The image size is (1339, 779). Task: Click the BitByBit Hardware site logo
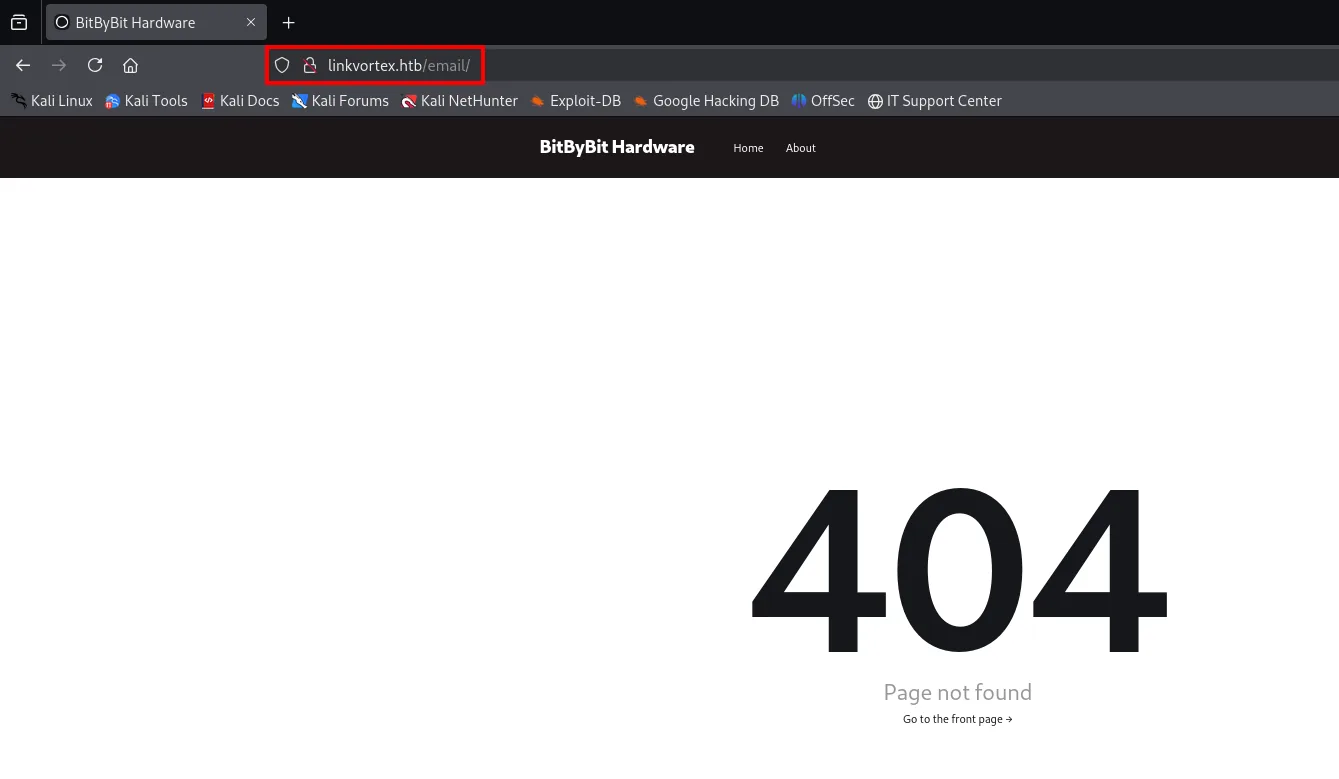617,147
